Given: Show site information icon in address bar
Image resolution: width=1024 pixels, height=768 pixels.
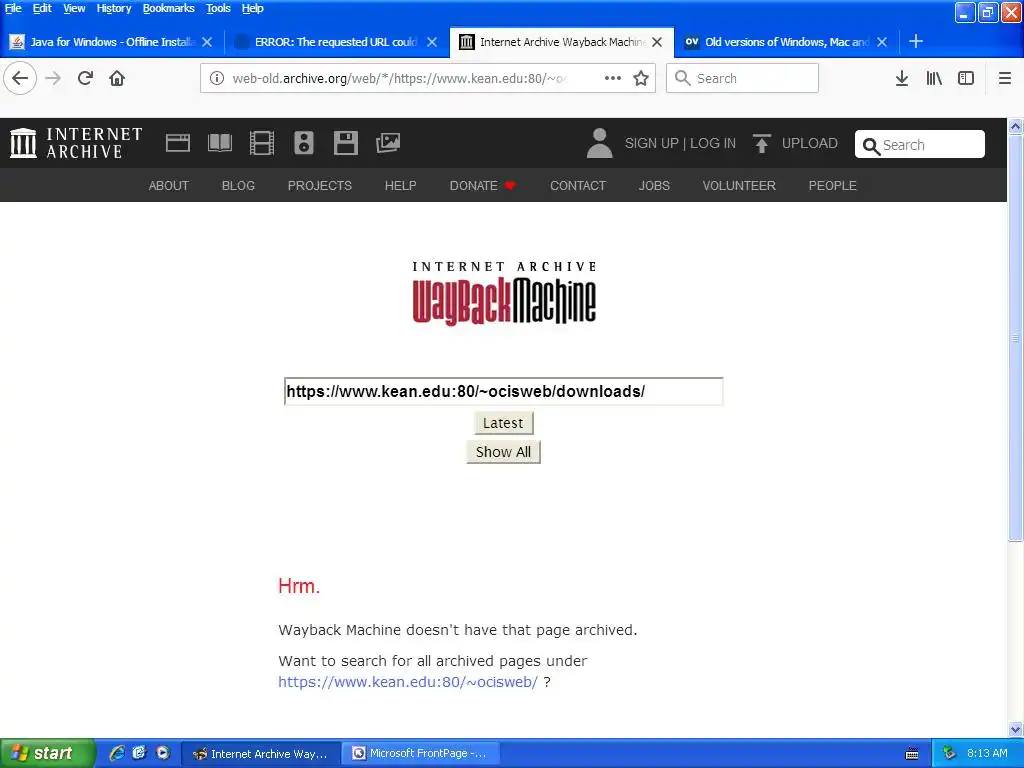Looking at the screenshot, I should pyautogui.click(x=217, y=78).
